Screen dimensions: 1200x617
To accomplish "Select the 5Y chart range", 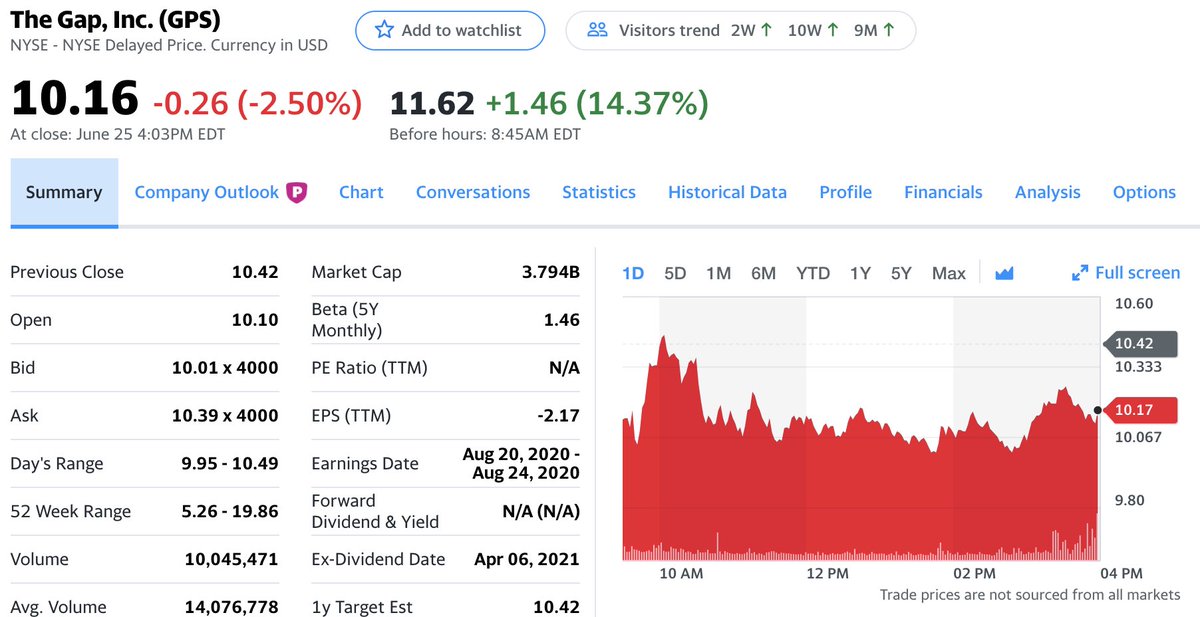I will click(901, 273).
